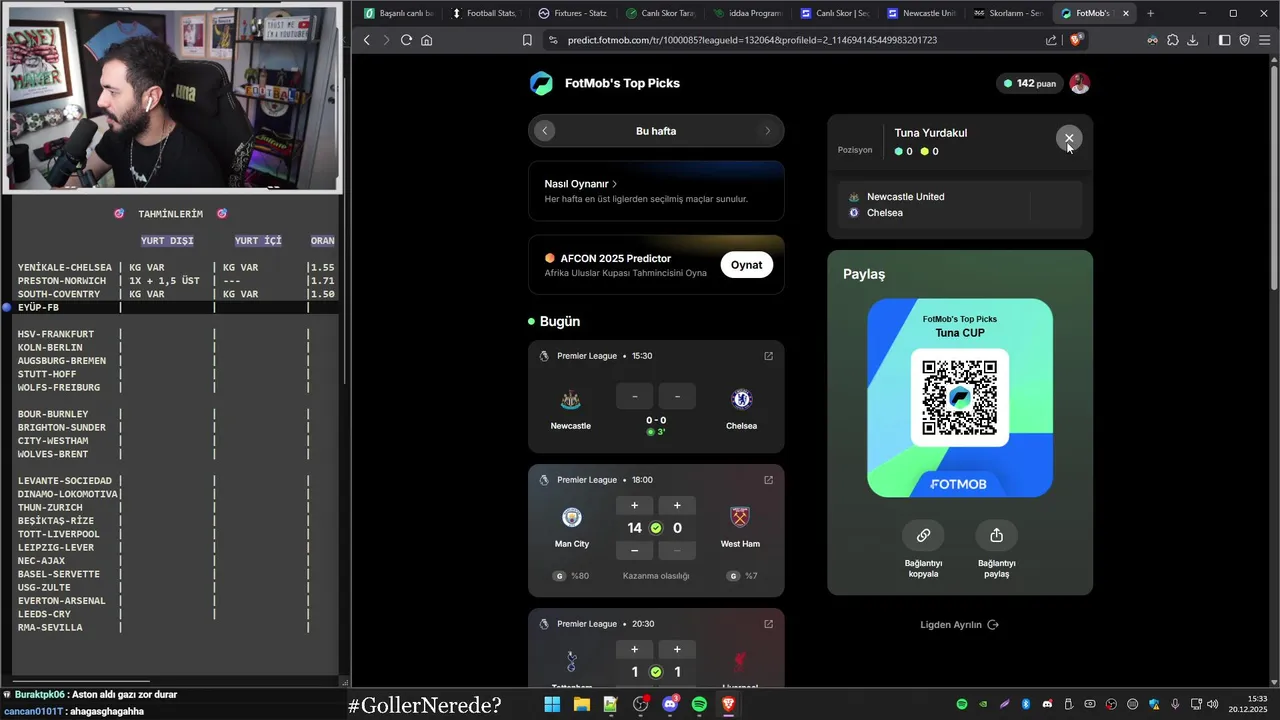Open Discord from taskbar

click(x=670, y=705)
